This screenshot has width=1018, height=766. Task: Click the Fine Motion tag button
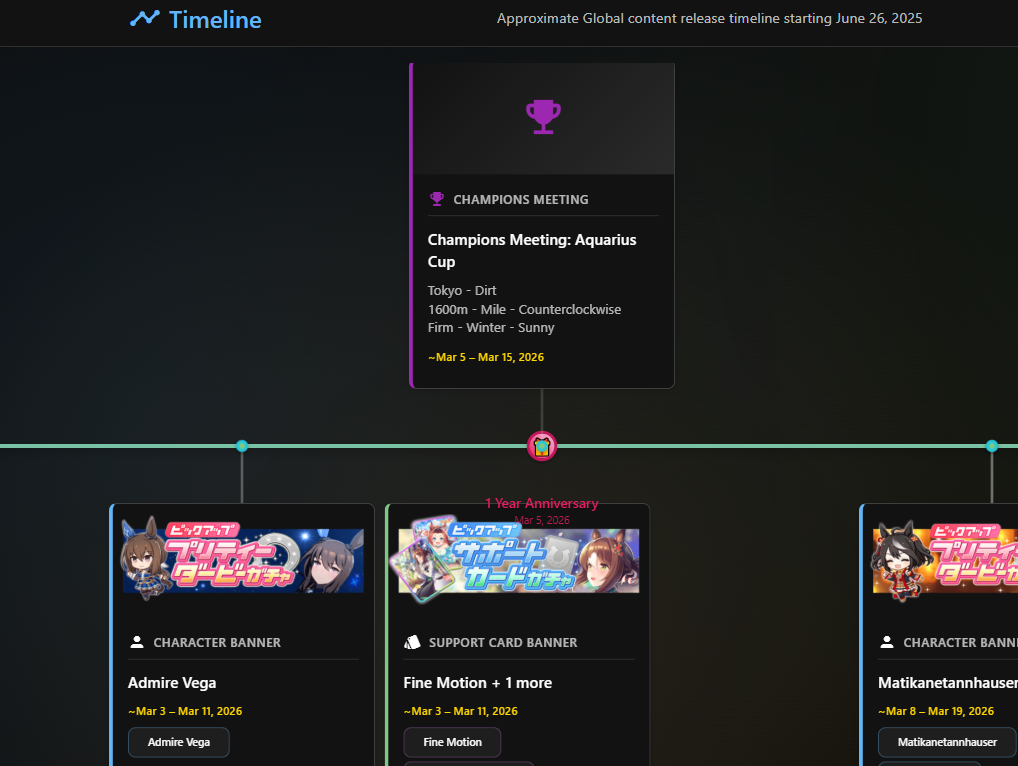453,742
